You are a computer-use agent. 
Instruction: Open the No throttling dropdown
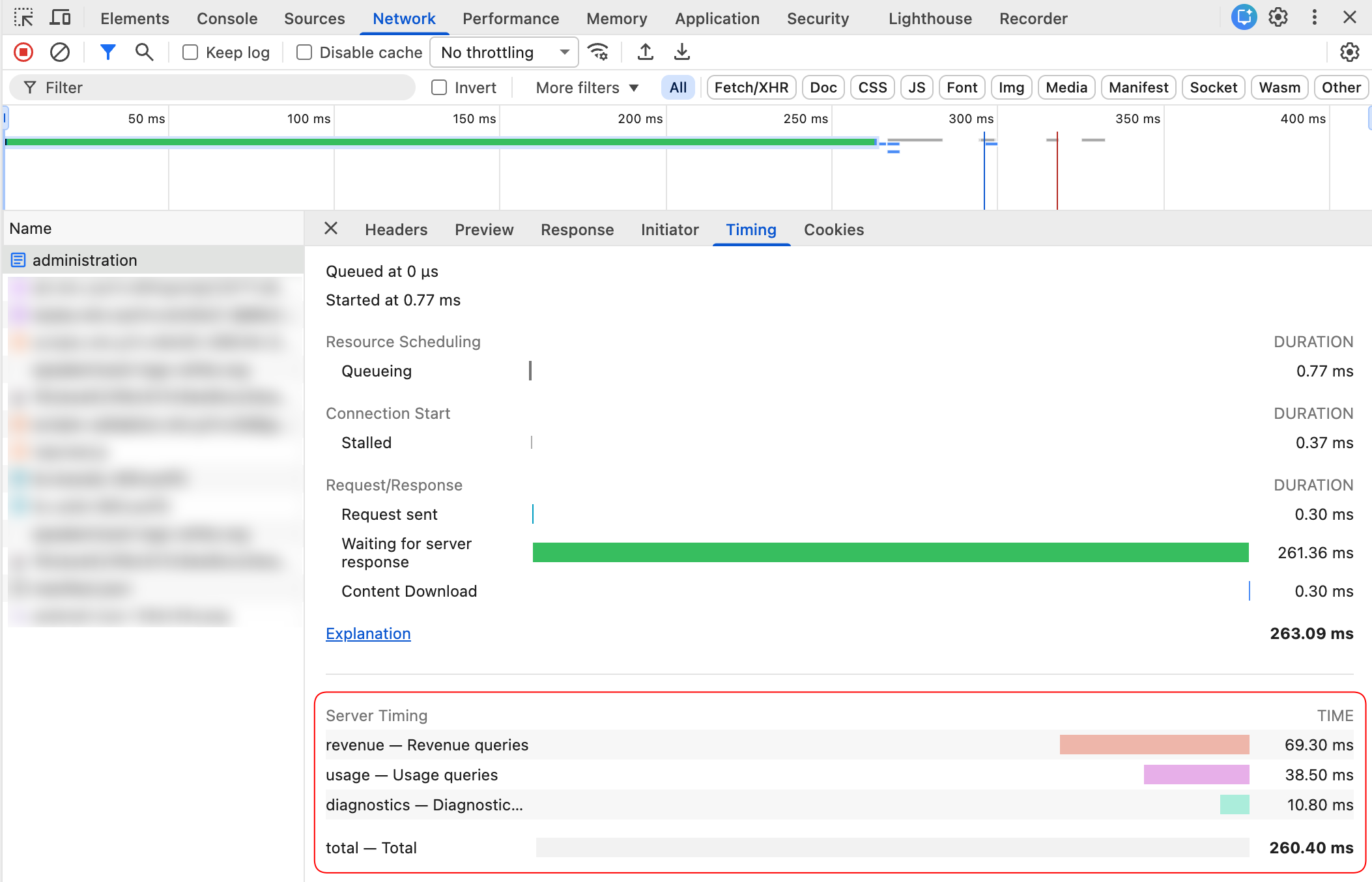click(504, 52)
